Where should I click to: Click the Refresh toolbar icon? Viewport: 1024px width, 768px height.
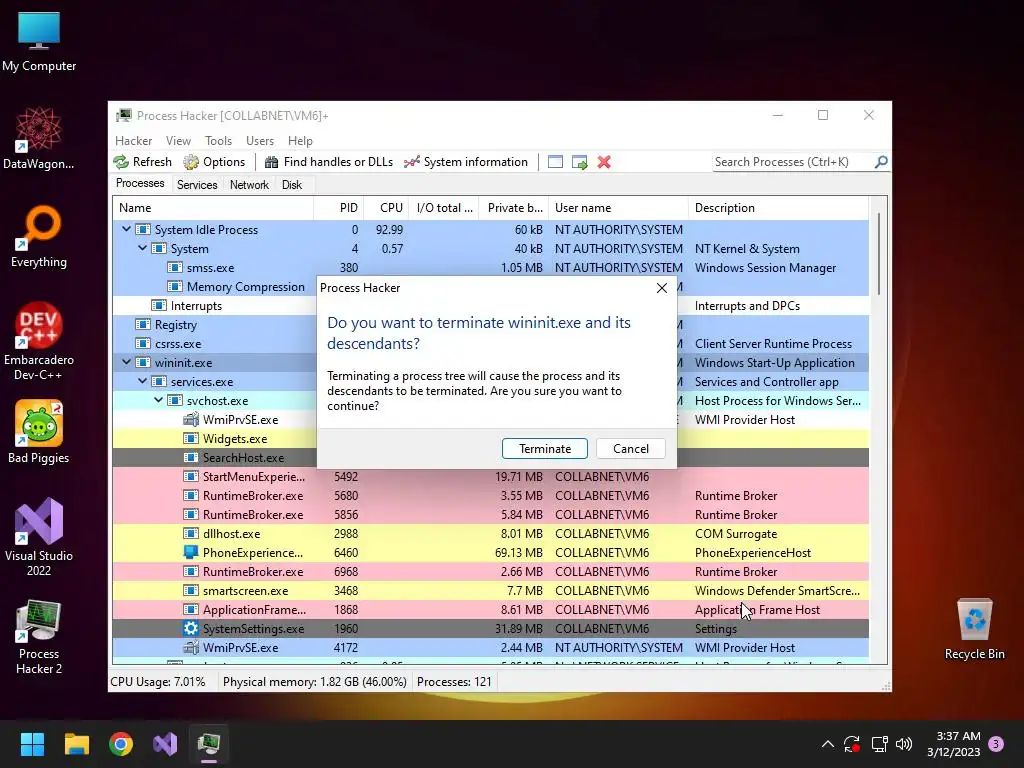pos(121,162)
